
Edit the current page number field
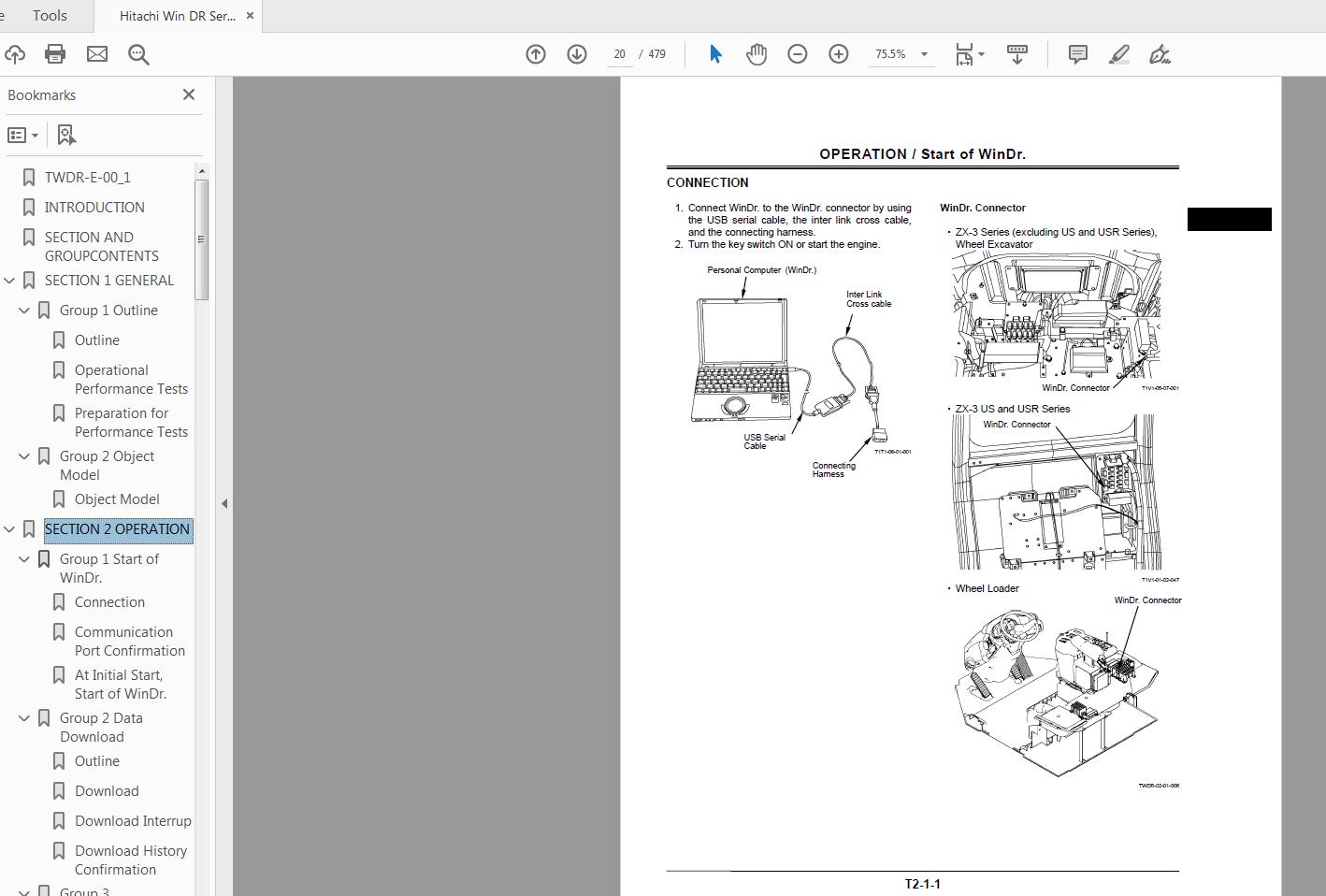(x=619, y=53)
